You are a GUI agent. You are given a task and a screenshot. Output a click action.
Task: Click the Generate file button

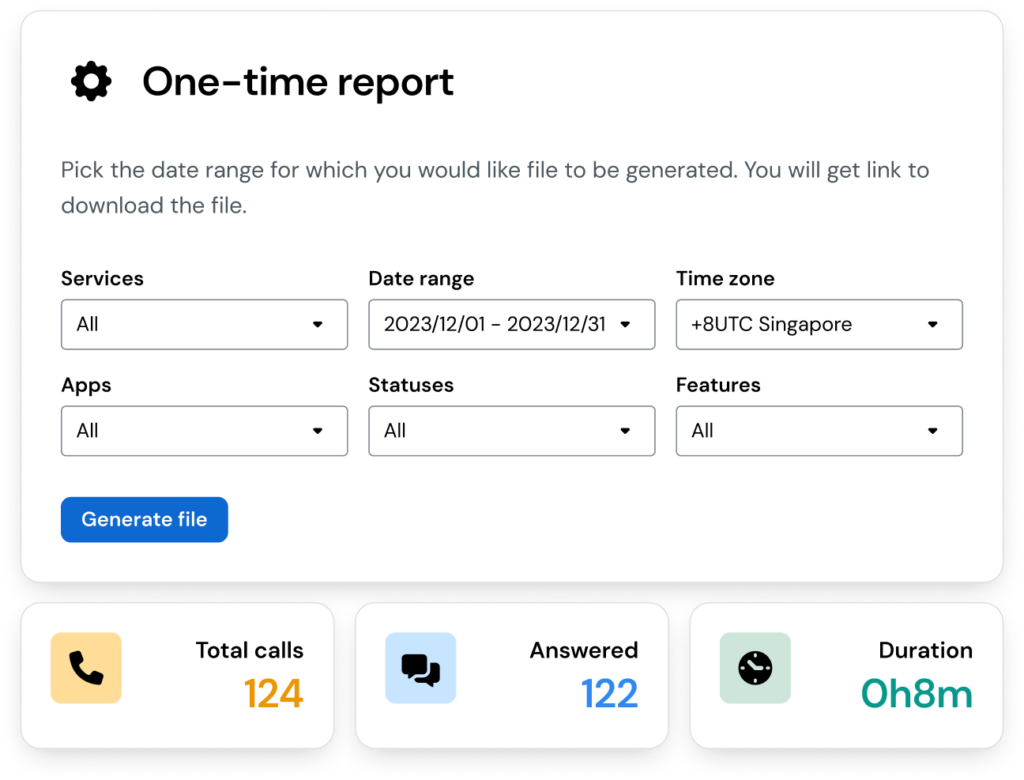(144, 519)
